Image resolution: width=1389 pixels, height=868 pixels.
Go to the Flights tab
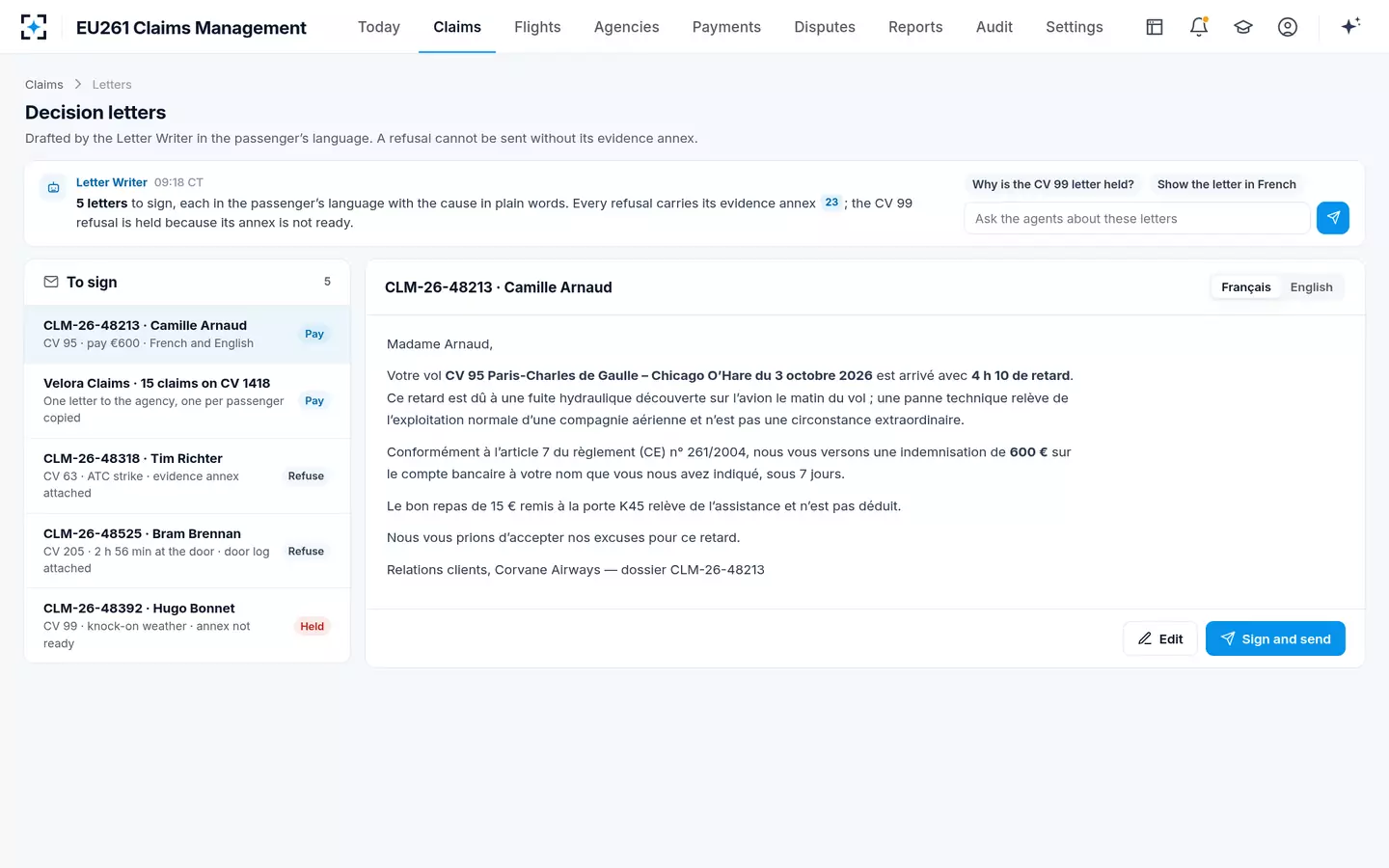537,27
